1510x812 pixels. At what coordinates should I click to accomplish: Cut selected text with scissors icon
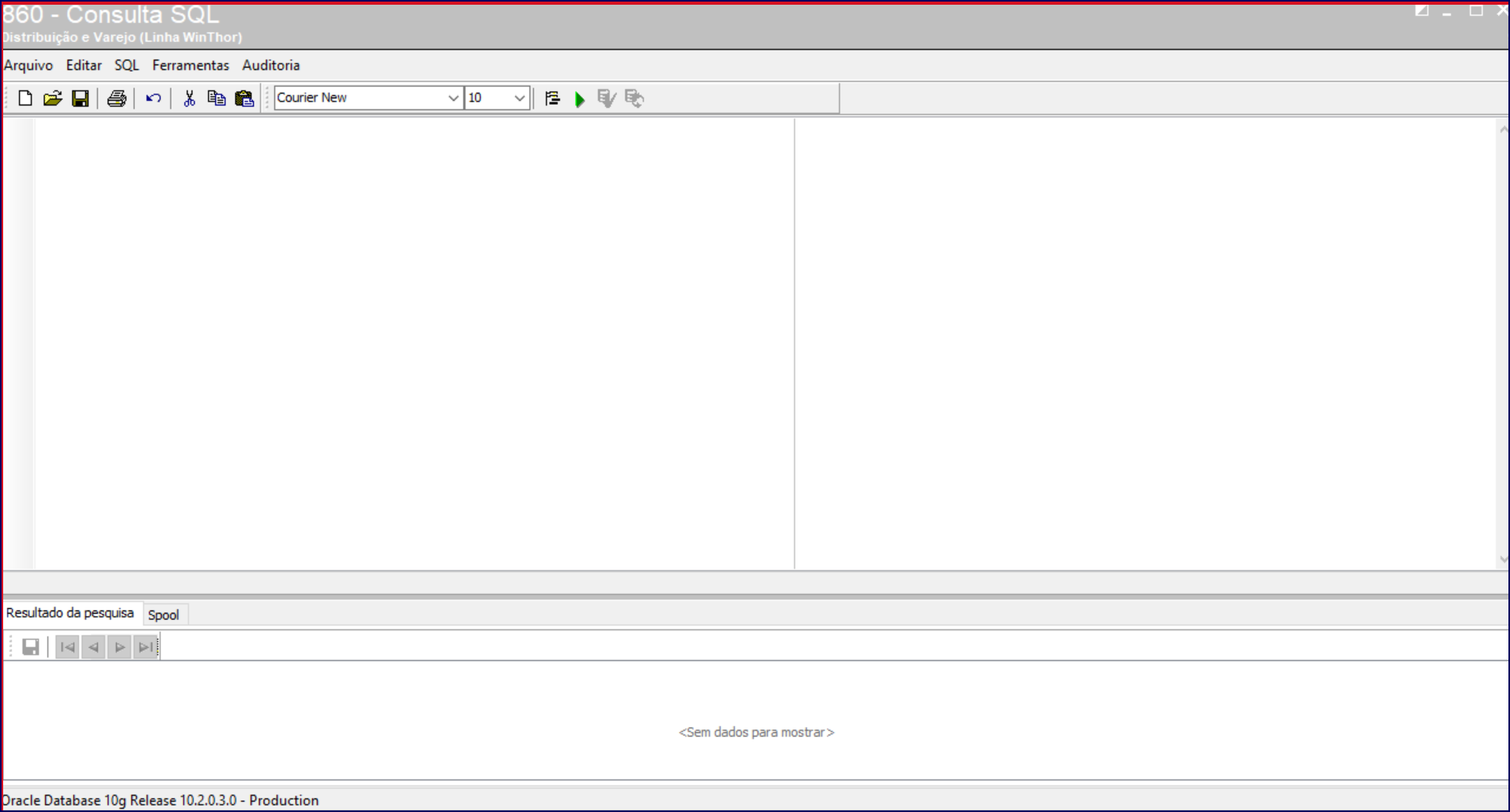(x=189, y=98)
